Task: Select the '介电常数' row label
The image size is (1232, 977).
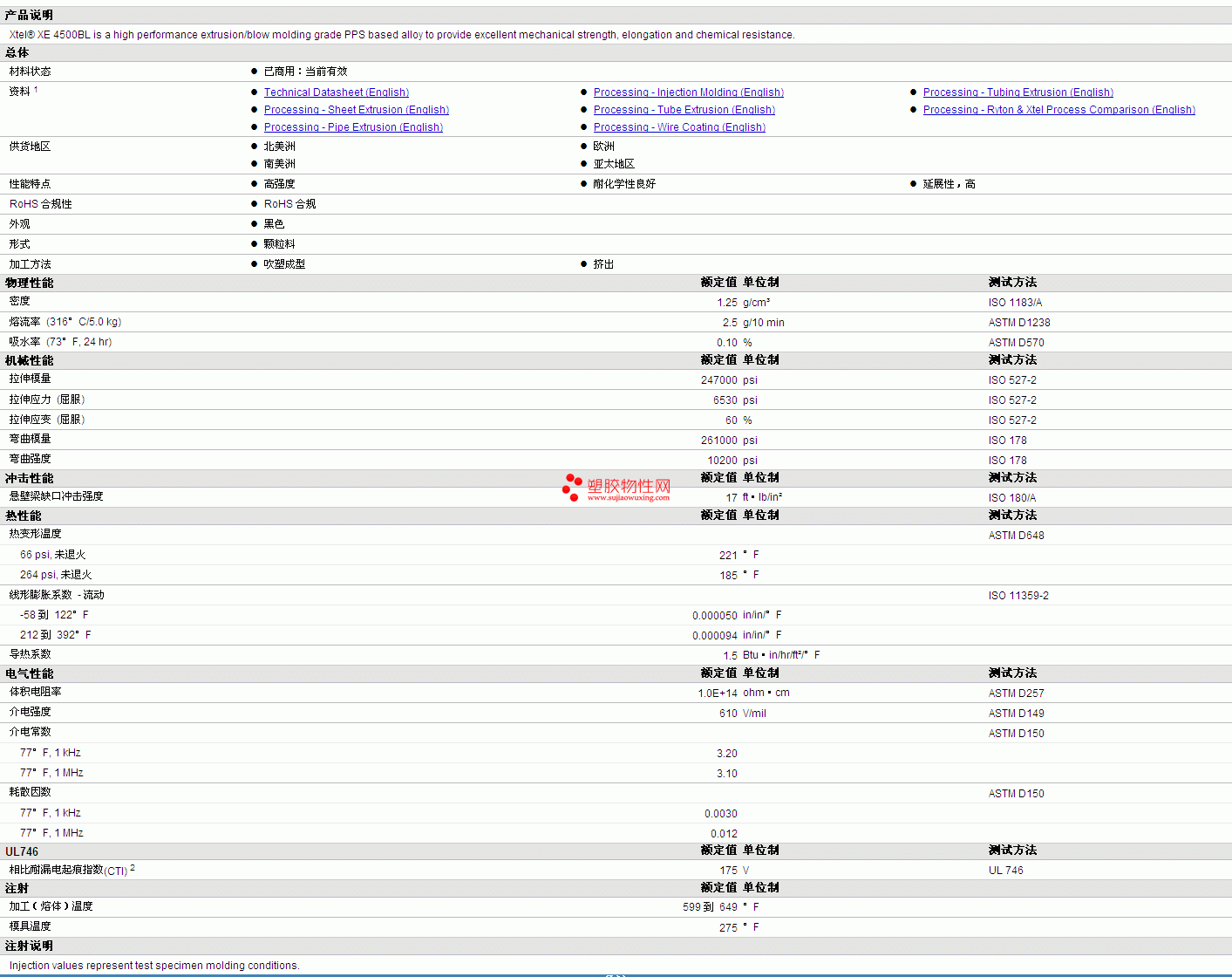Action: click(31, 732)
